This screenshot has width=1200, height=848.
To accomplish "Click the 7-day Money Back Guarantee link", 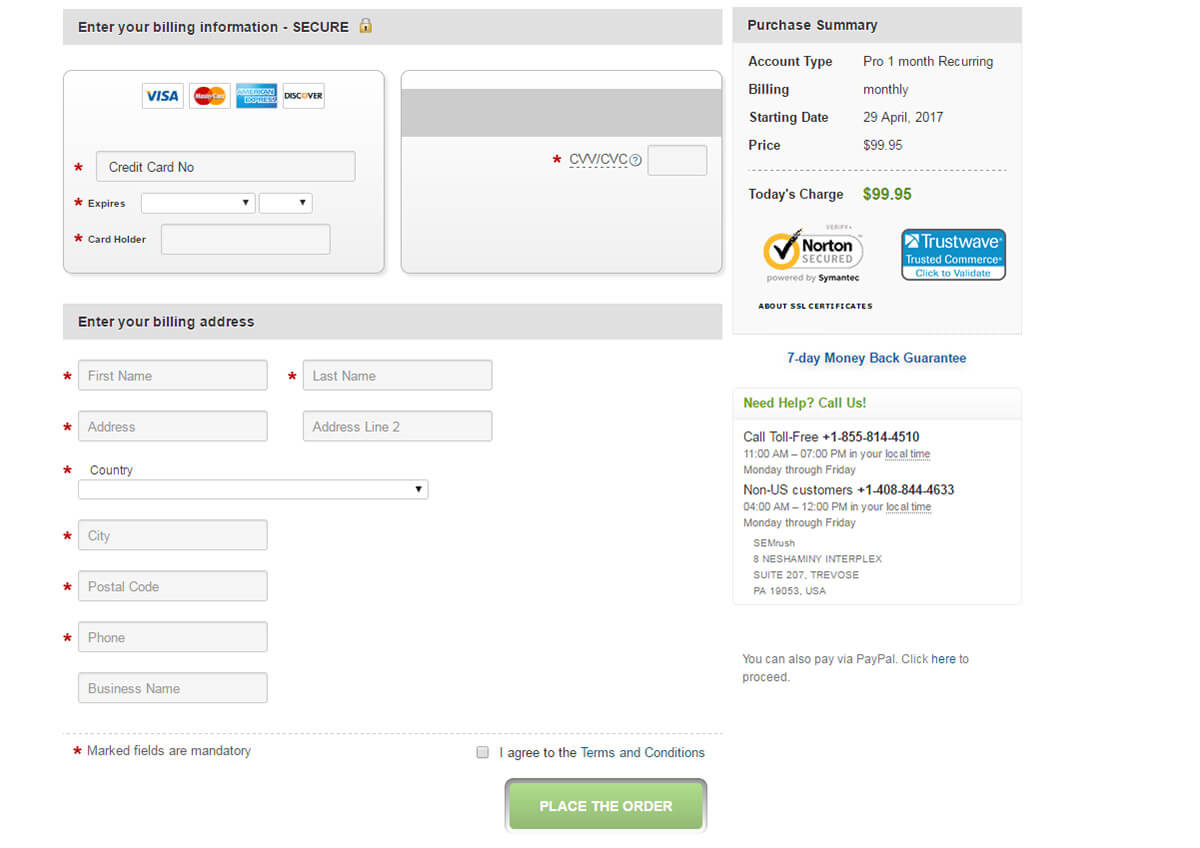I will 877,358.
